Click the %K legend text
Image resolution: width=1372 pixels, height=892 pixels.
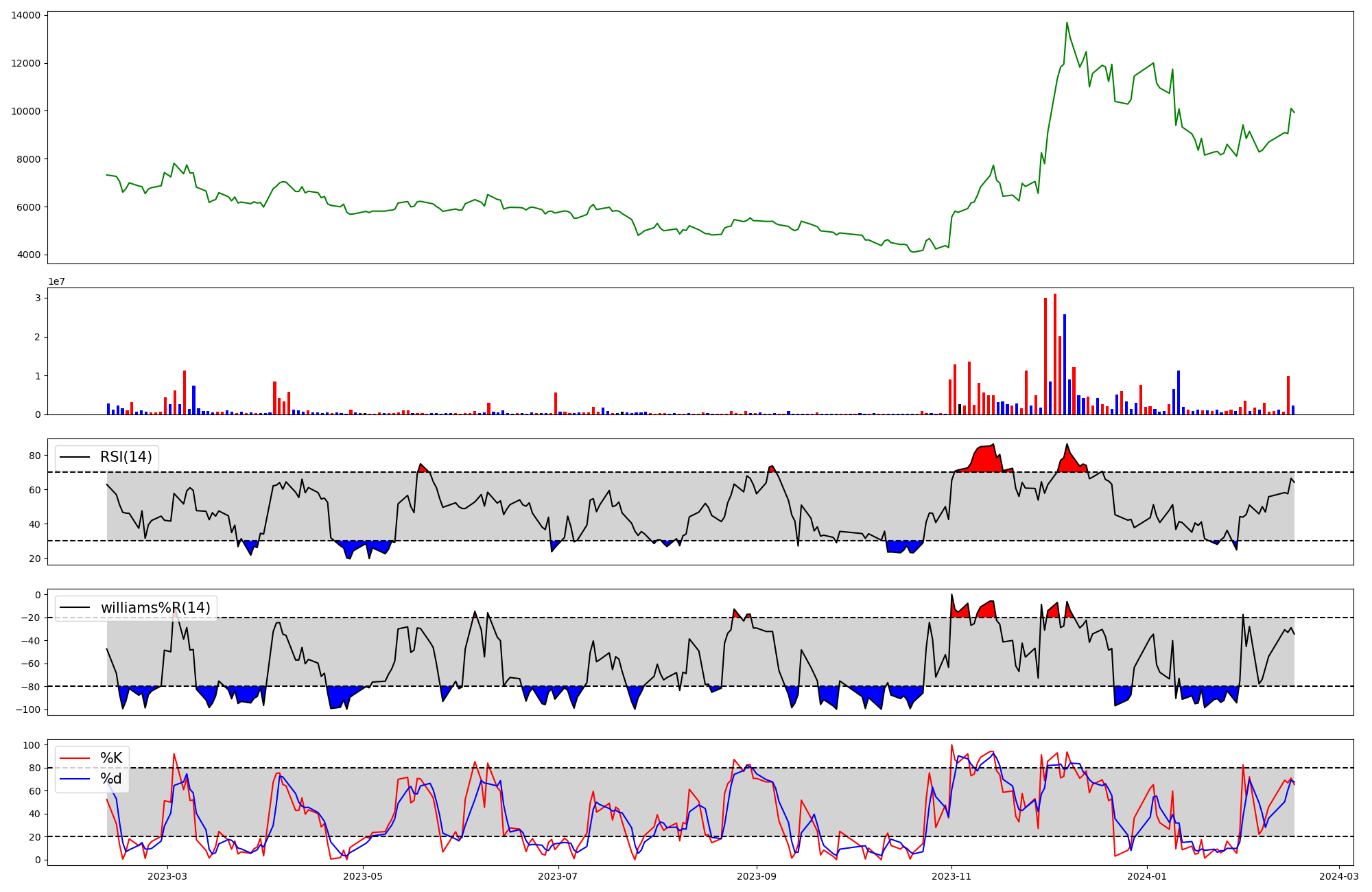click(x=111, y=758)
